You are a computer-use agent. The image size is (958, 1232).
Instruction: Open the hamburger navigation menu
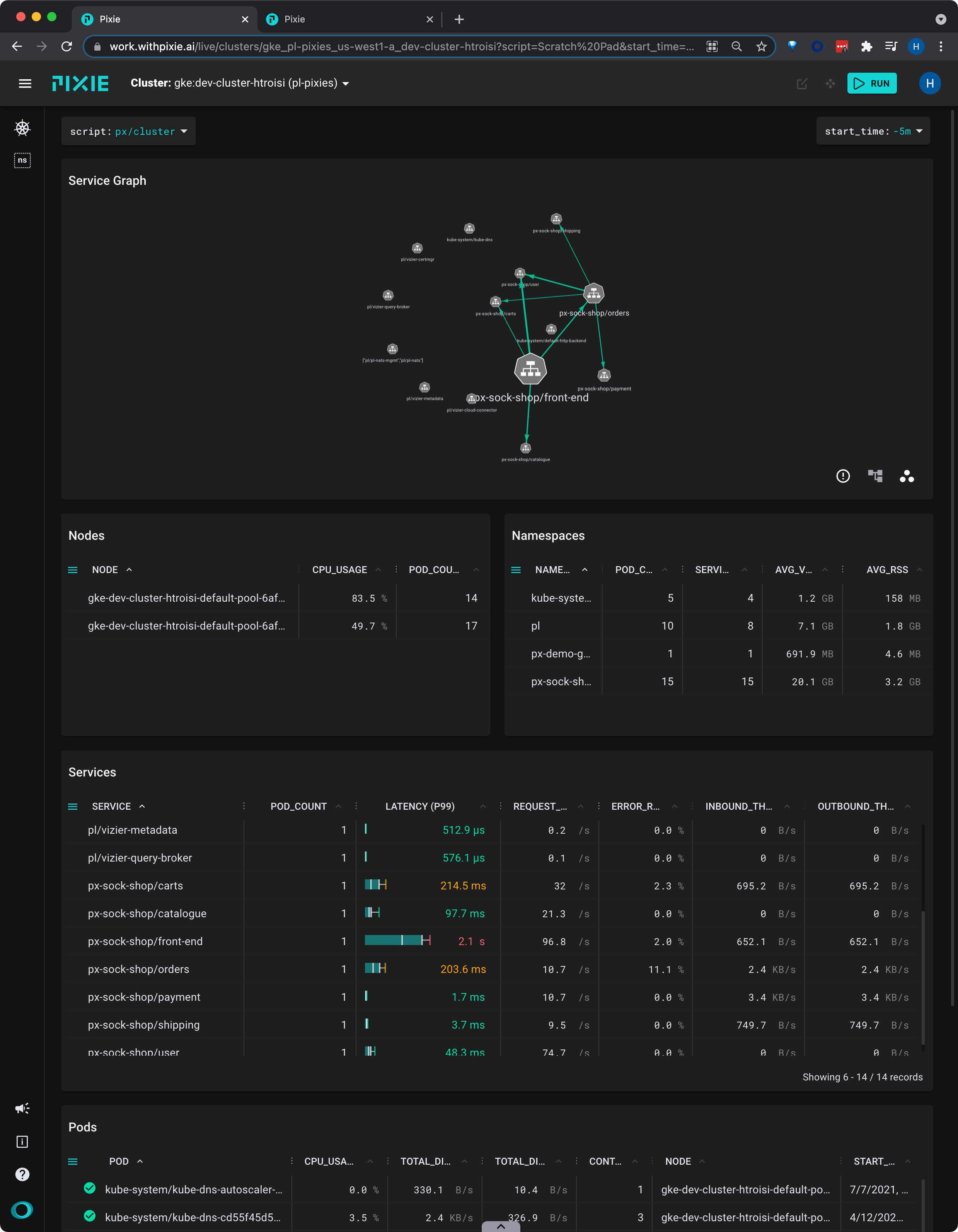[25, 84]
